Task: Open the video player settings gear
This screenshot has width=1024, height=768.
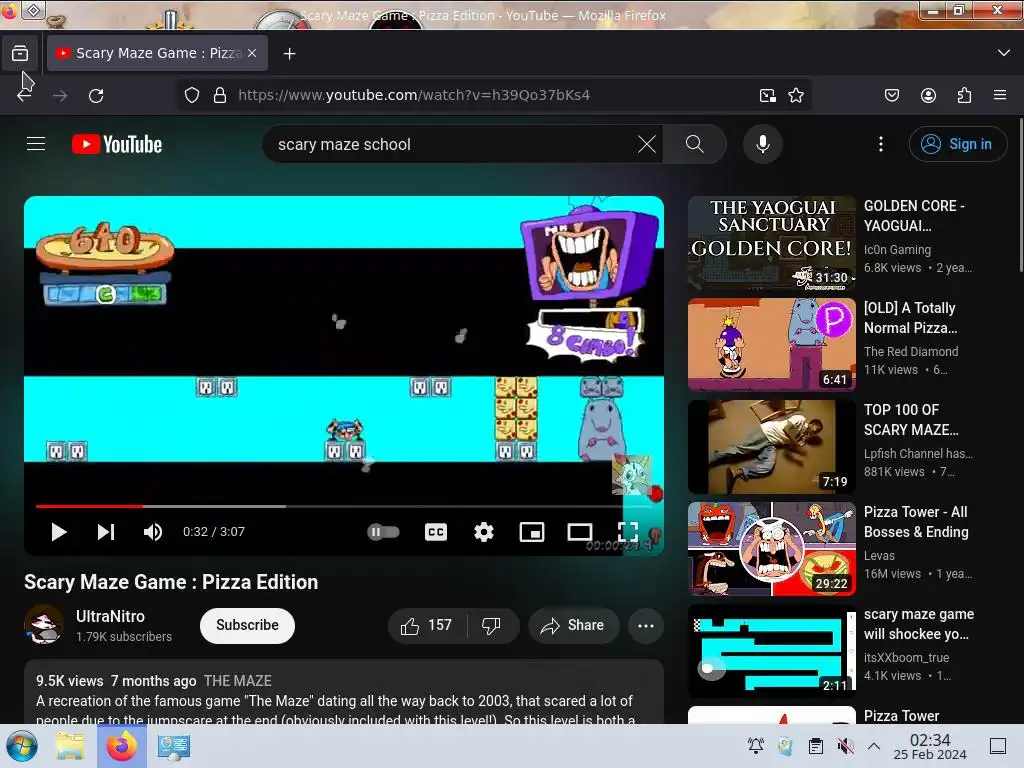Action: (483, 532)
